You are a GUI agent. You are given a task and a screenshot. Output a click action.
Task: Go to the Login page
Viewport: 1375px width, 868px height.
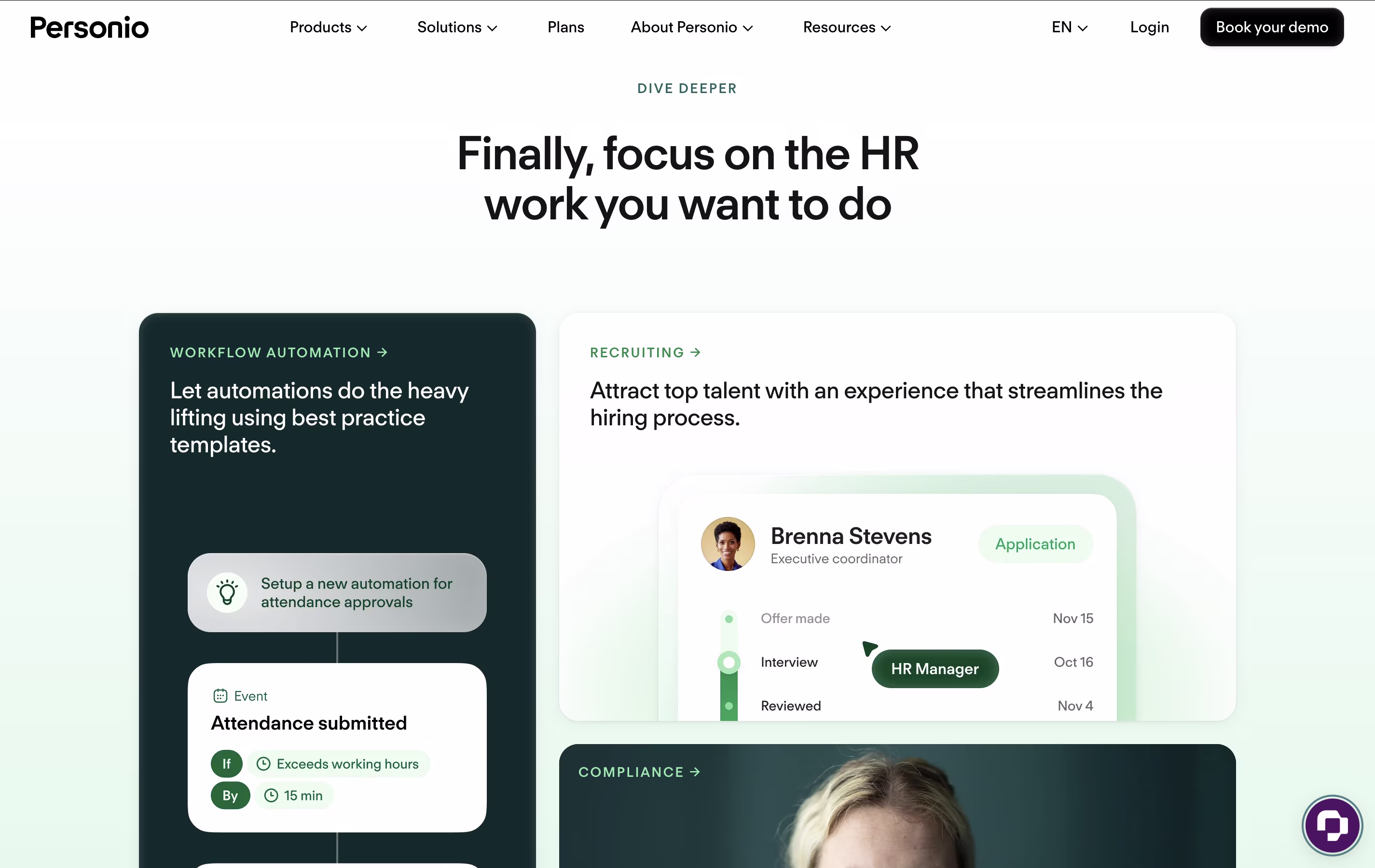1149,27
